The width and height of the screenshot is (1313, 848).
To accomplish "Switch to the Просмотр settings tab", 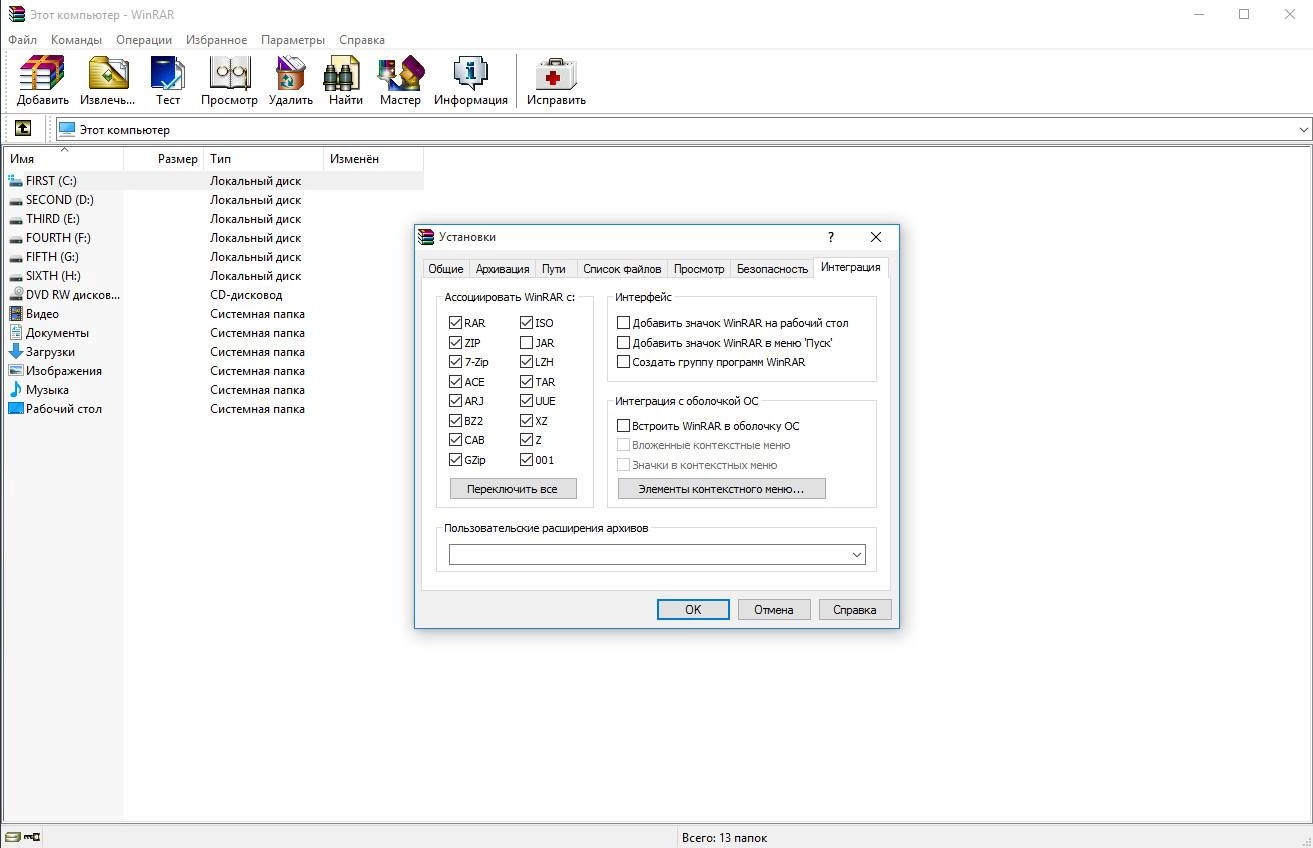I will tap(699, 269).
